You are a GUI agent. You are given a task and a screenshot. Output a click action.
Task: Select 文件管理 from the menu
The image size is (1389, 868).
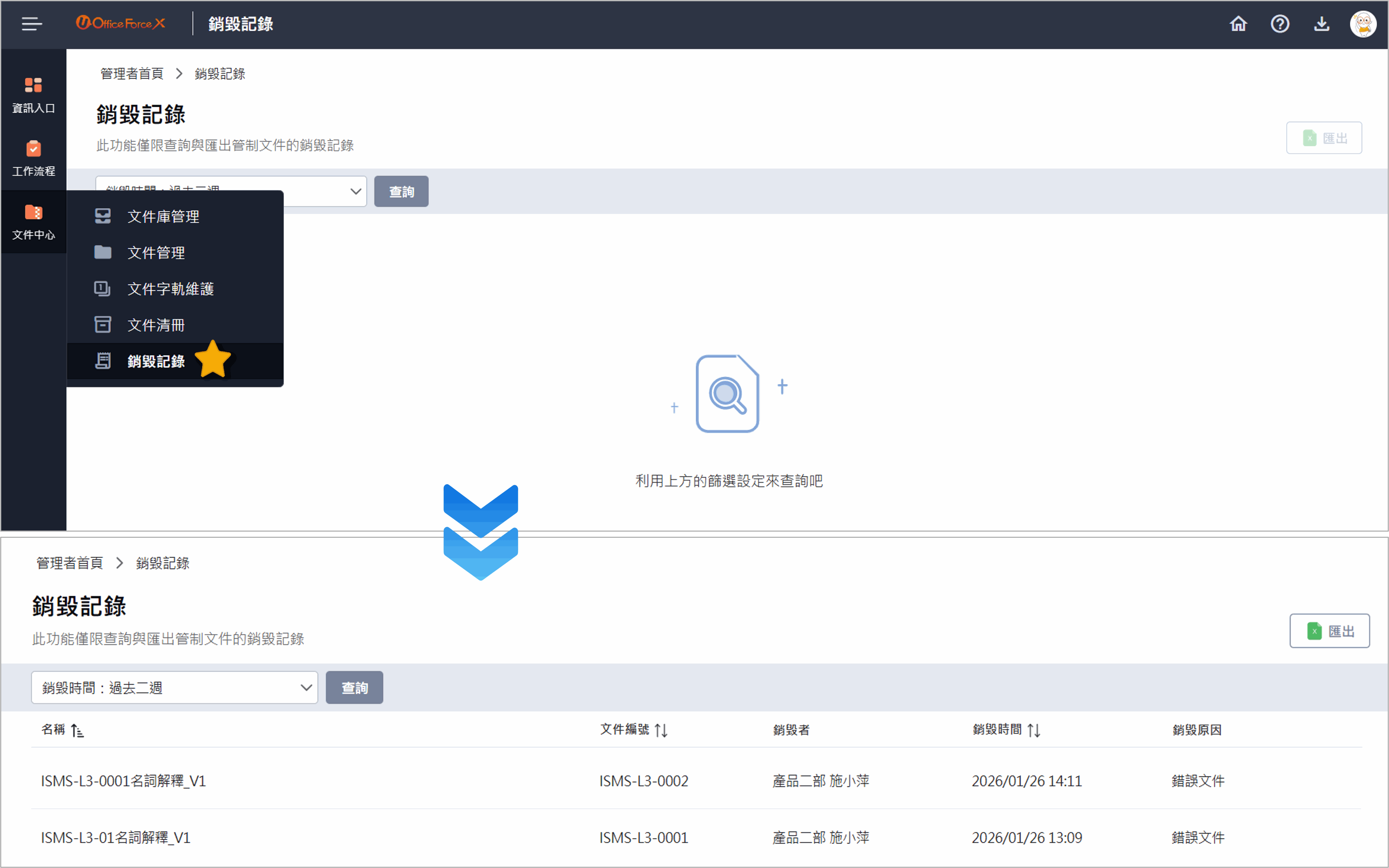tap(156, 253)
